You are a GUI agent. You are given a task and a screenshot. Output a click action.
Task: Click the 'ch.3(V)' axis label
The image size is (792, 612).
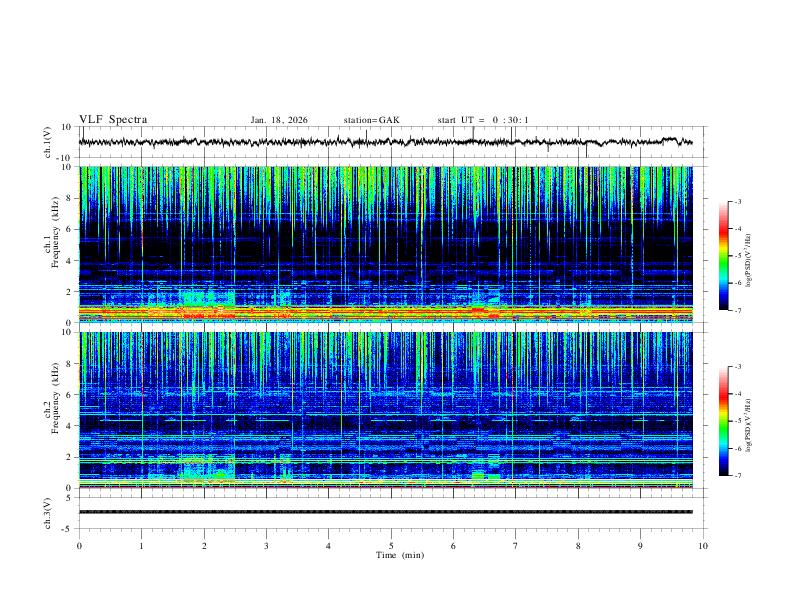(48, 513)
